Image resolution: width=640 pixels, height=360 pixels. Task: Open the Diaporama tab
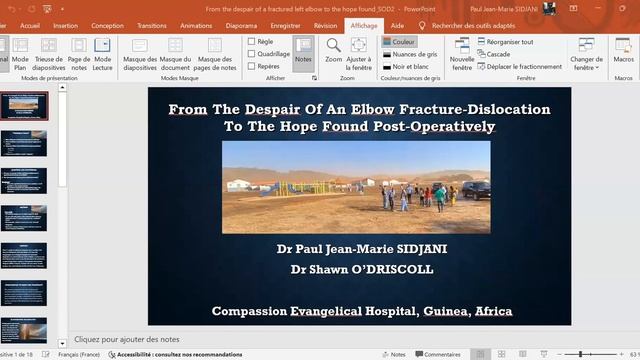[x=241, y=26]
